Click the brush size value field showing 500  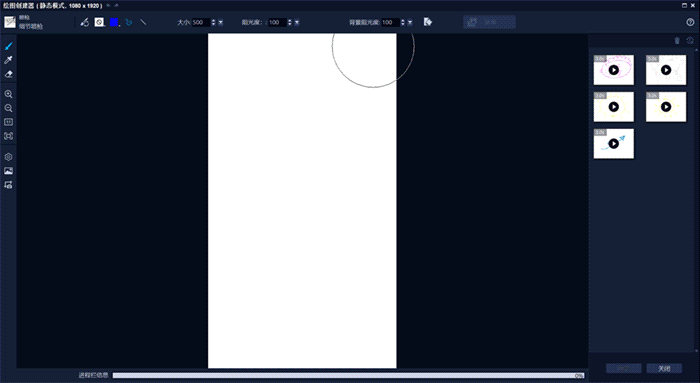pyautogui.click(x=201, y=22)
